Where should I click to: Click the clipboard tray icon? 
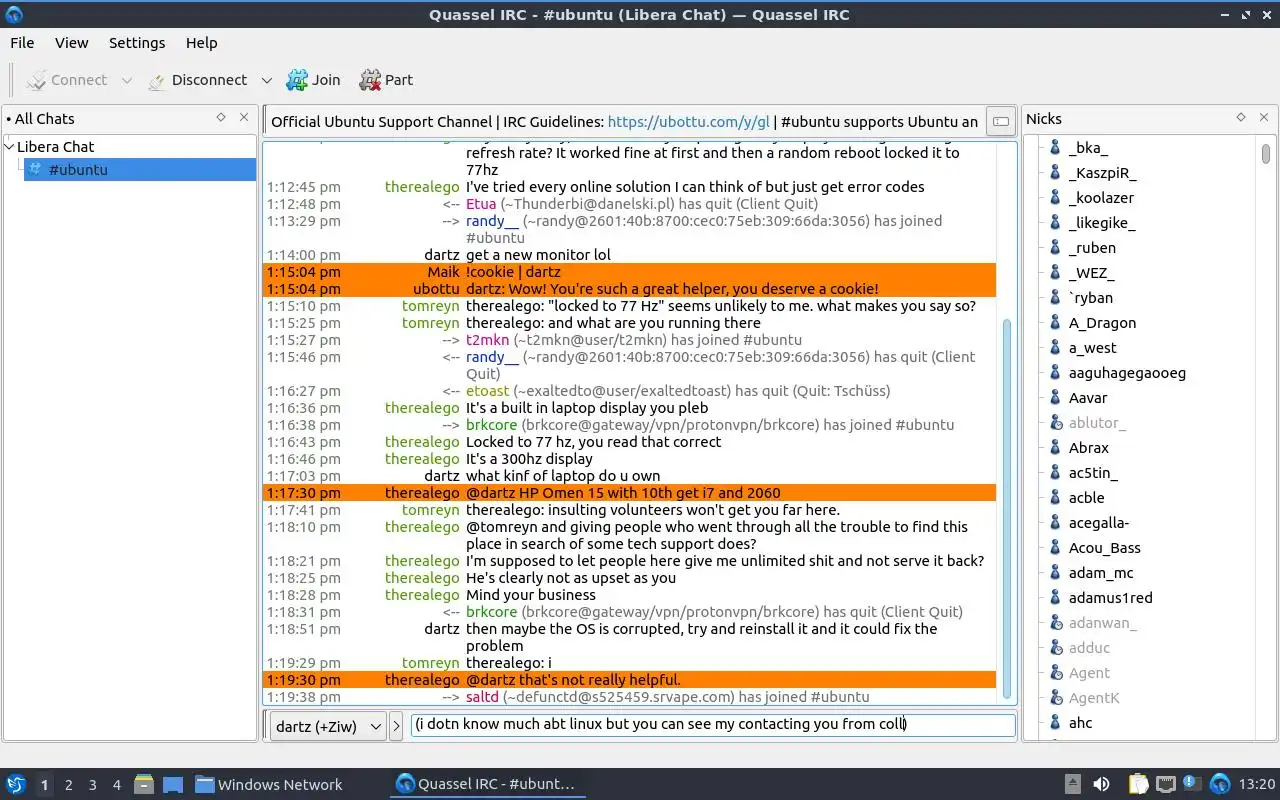click(1138, 784)
